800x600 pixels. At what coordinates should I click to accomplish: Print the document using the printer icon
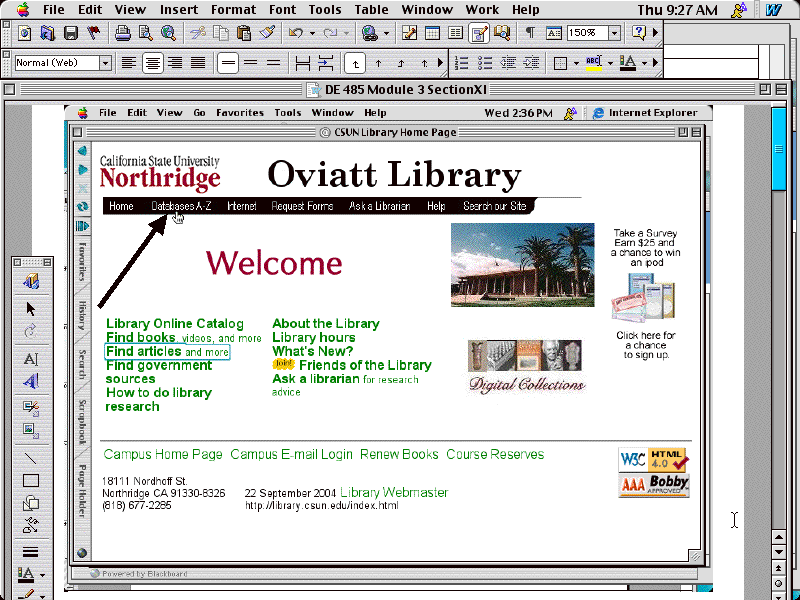[122, 33]
